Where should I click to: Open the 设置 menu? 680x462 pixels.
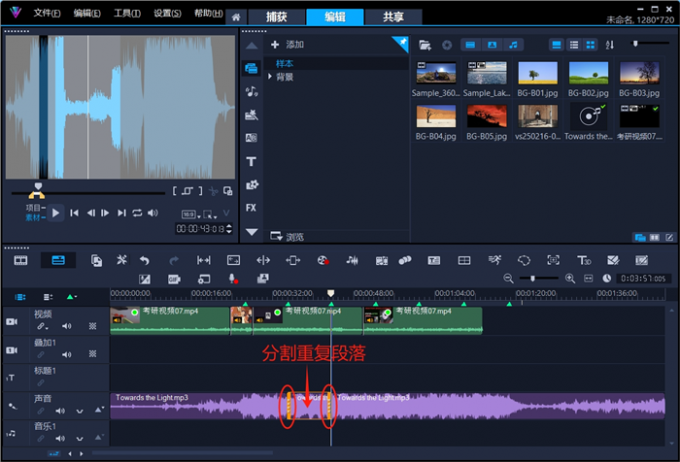coord(167,13)
